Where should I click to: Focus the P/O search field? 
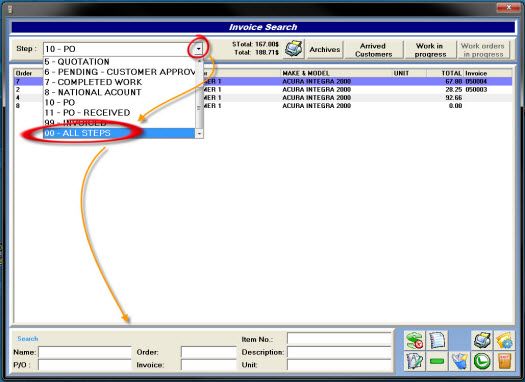tap(85, 365)
